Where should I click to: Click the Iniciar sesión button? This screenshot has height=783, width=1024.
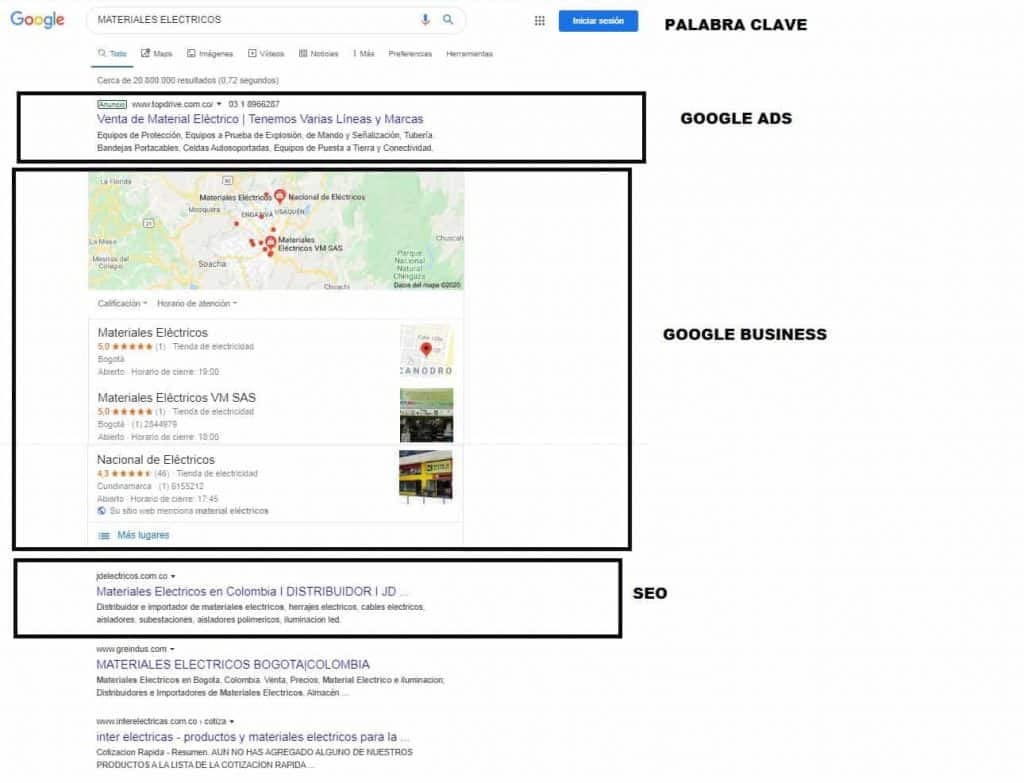click(x=598, y=21)
